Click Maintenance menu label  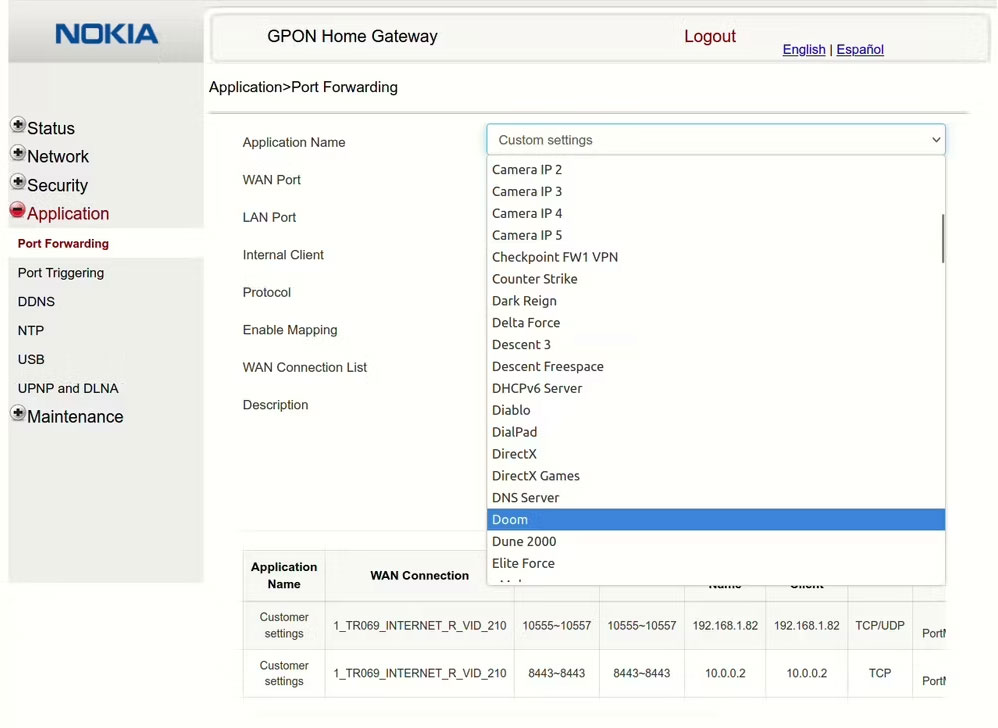pos(75,417)
